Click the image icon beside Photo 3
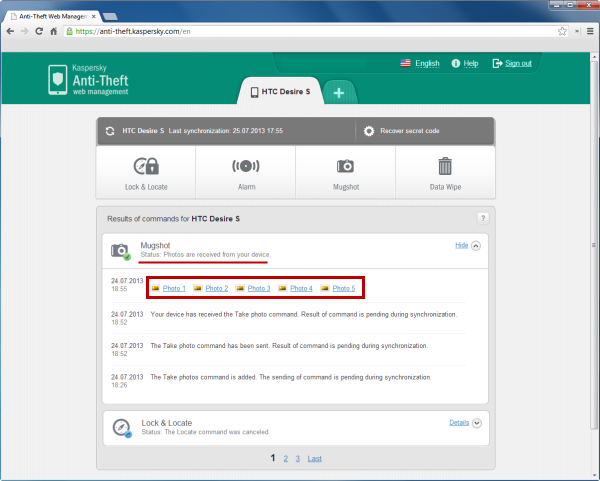This screenshot has width=600, height=481. coord(240,288)
